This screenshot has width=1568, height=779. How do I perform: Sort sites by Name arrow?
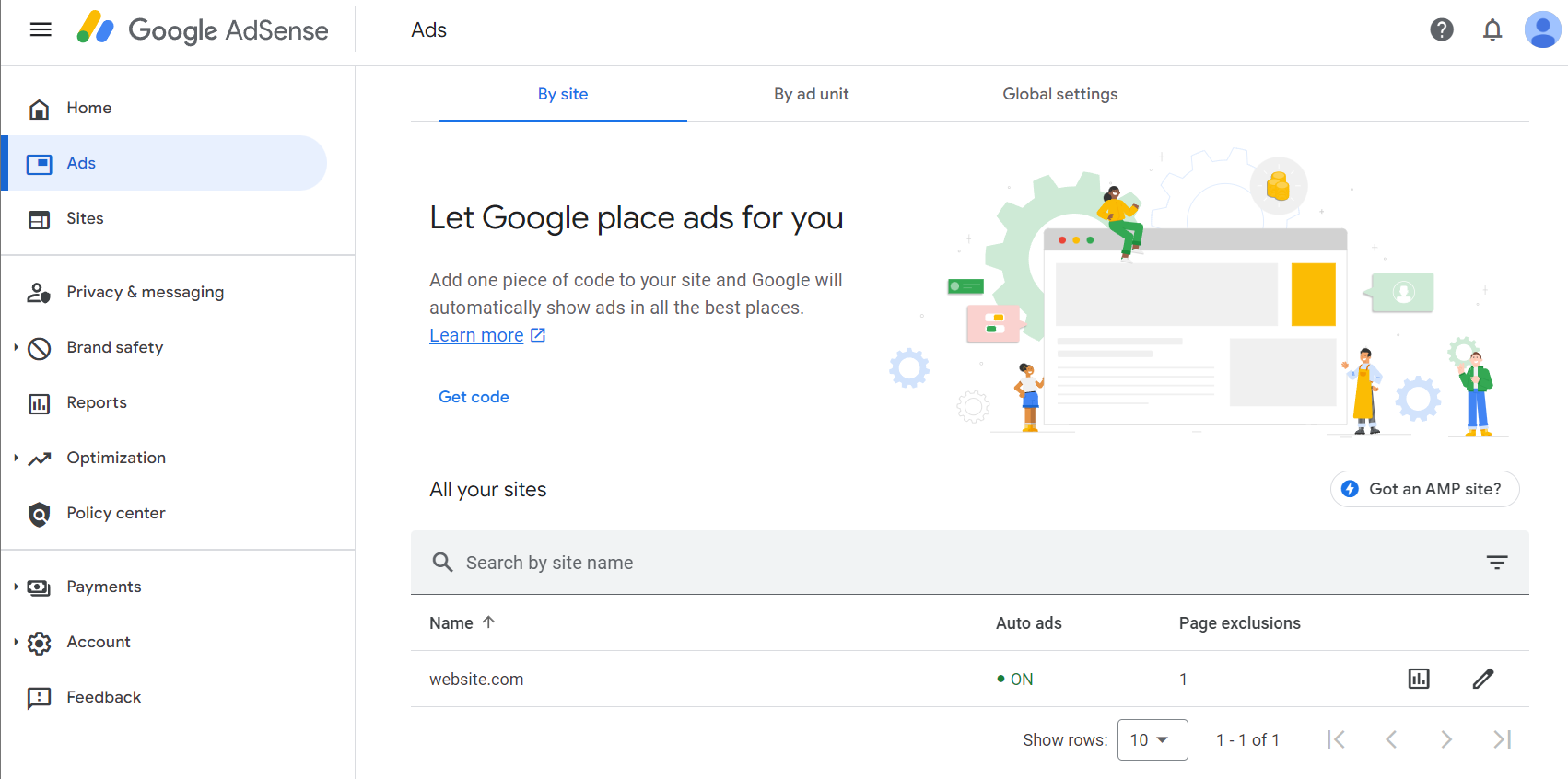488,622
